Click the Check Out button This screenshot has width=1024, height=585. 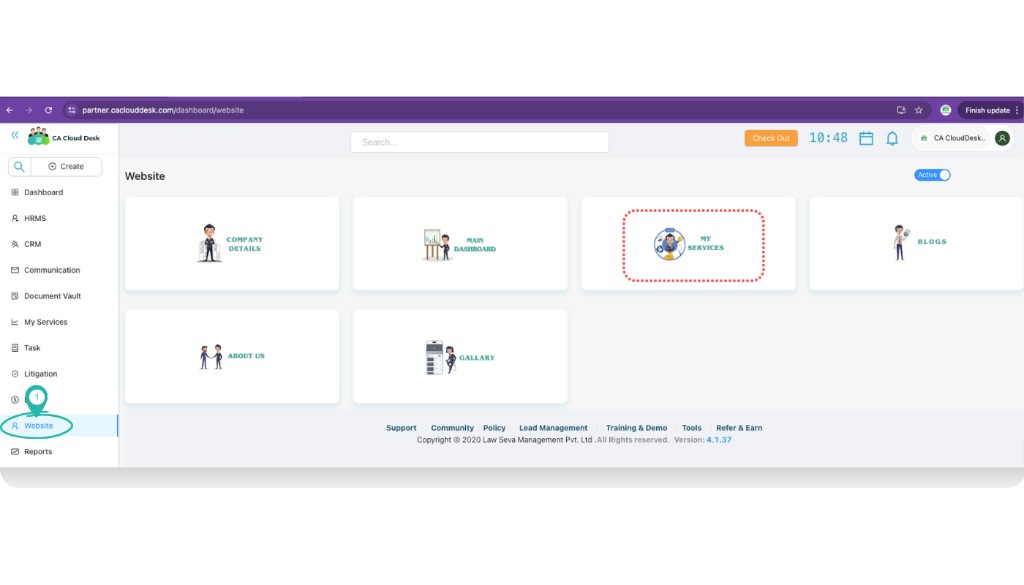pyautogui.click(x=770, y=138)
